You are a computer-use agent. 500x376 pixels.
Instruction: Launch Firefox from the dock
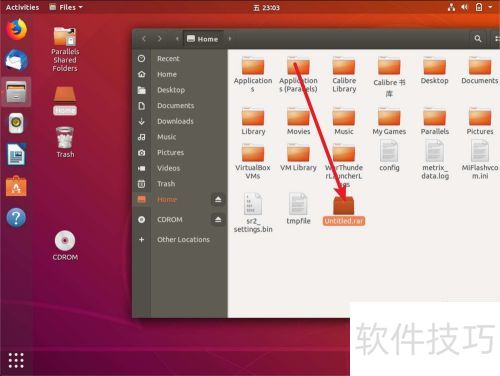tap(16, 29)
